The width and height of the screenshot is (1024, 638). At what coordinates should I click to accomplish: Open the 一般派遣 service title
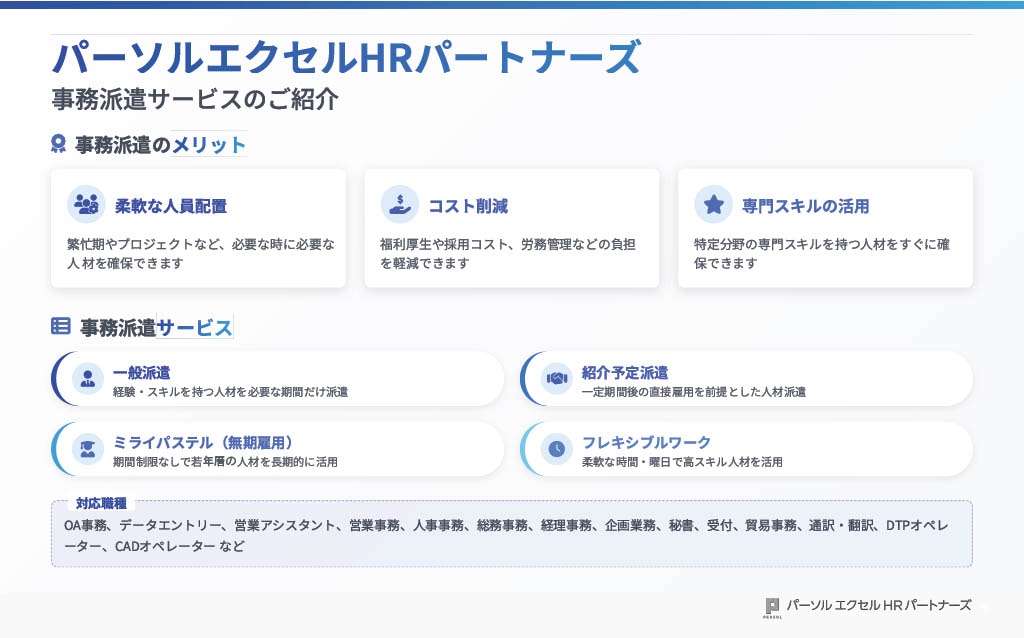(142, 372)
